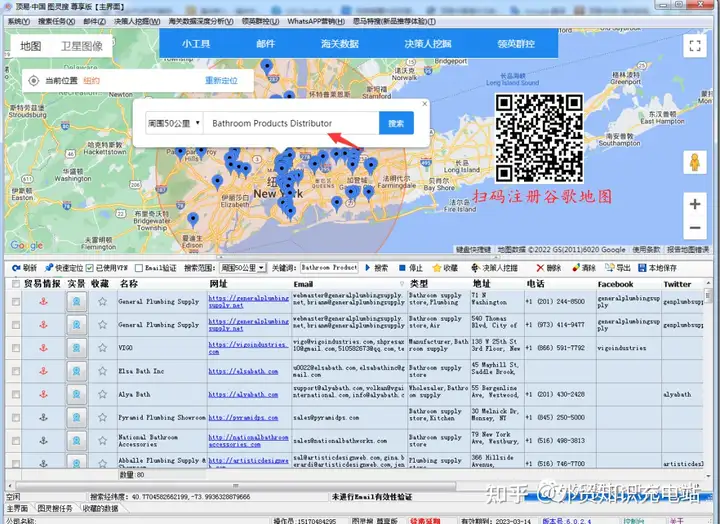720x524 pixels.
Task: Open the Email column filter arrow
Action: click(402, 284)
